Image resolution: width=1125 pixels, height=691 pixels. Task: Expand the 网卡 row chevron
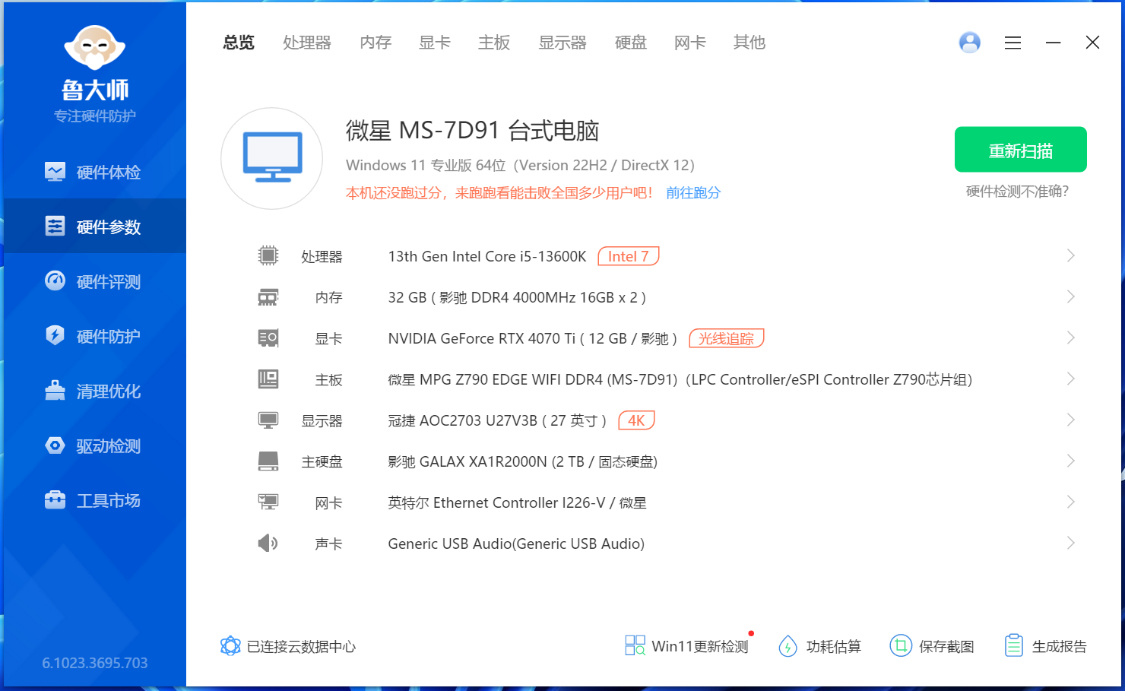click(1070, 502)
